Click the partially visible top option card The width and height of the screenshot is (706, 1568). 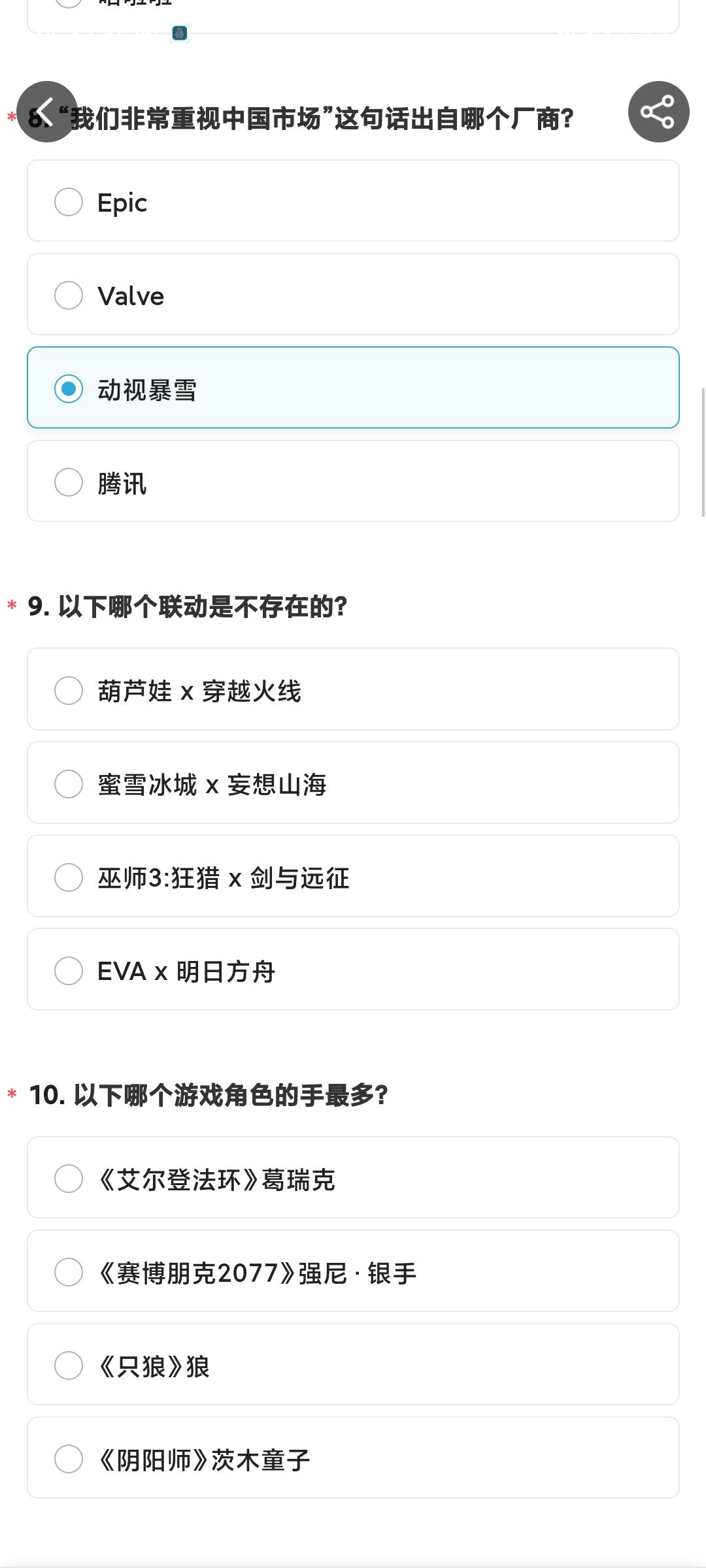point(353,14)
